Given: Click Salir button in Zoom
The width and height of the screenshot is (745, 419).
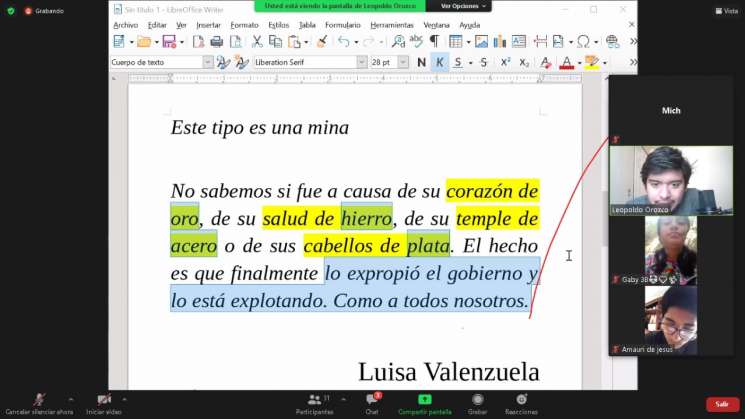Looking at the screenshot, I should coord(722,404).
